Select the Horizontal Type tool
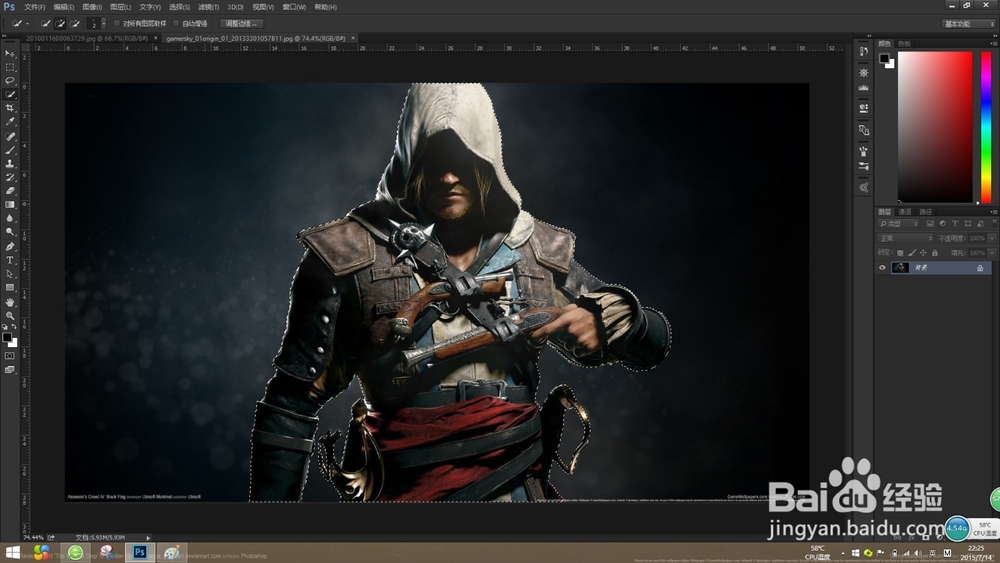Screen dimensions: 1000x563 point(10,260)
